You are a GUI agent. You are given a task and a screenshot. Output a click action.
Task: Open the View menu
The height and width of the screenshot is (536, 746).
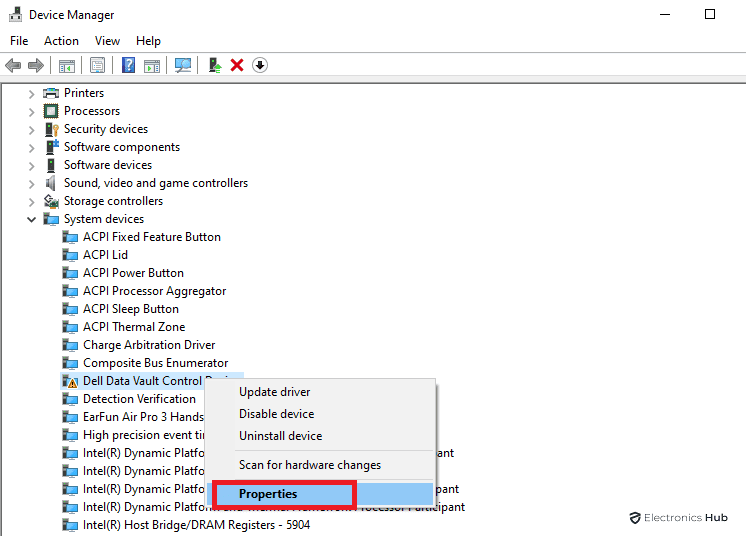pos(107,41)
